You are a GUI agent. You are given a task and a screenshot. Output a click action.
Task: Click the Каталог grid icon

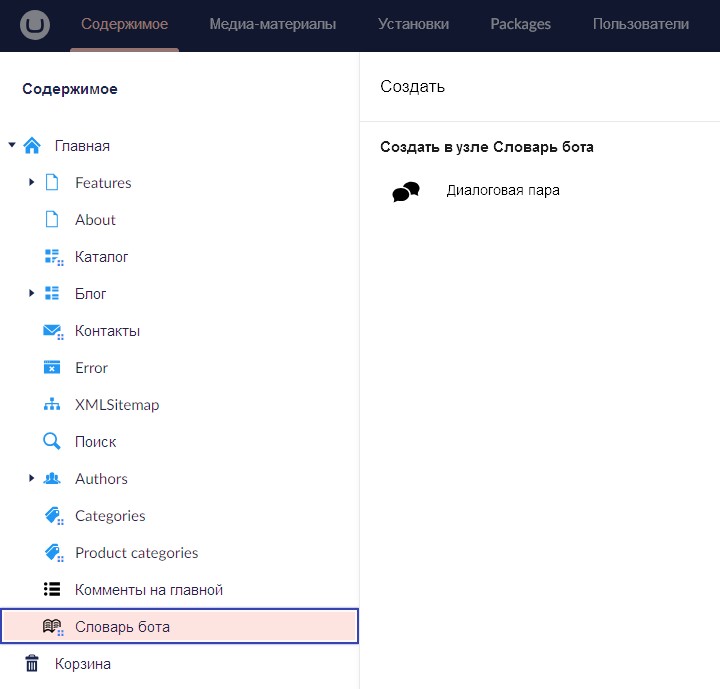coord(53,257)
